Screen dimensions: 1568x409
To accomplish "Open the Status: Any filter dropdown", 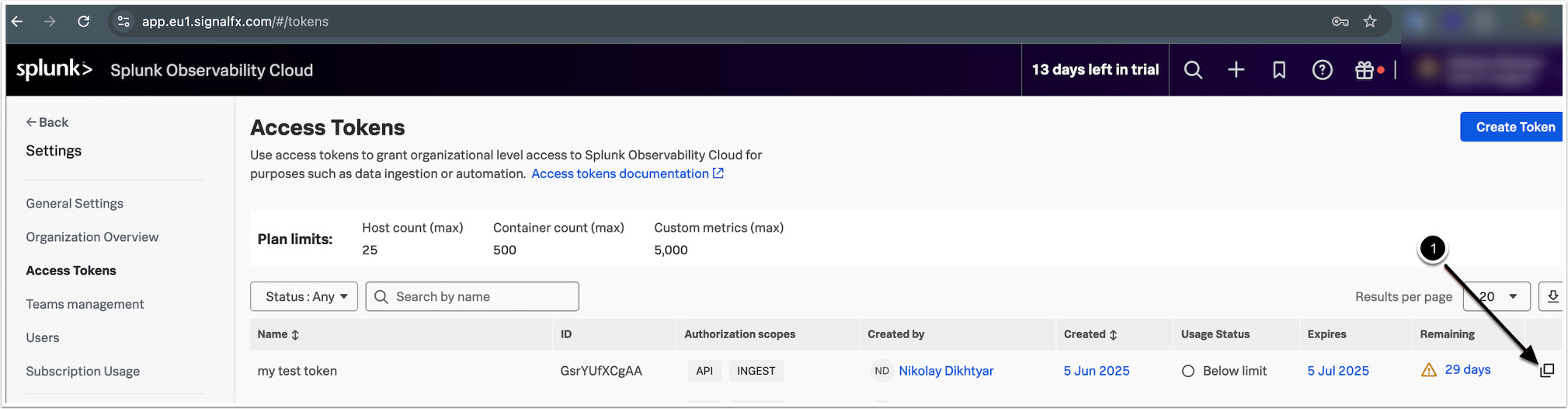I will 304,296.
